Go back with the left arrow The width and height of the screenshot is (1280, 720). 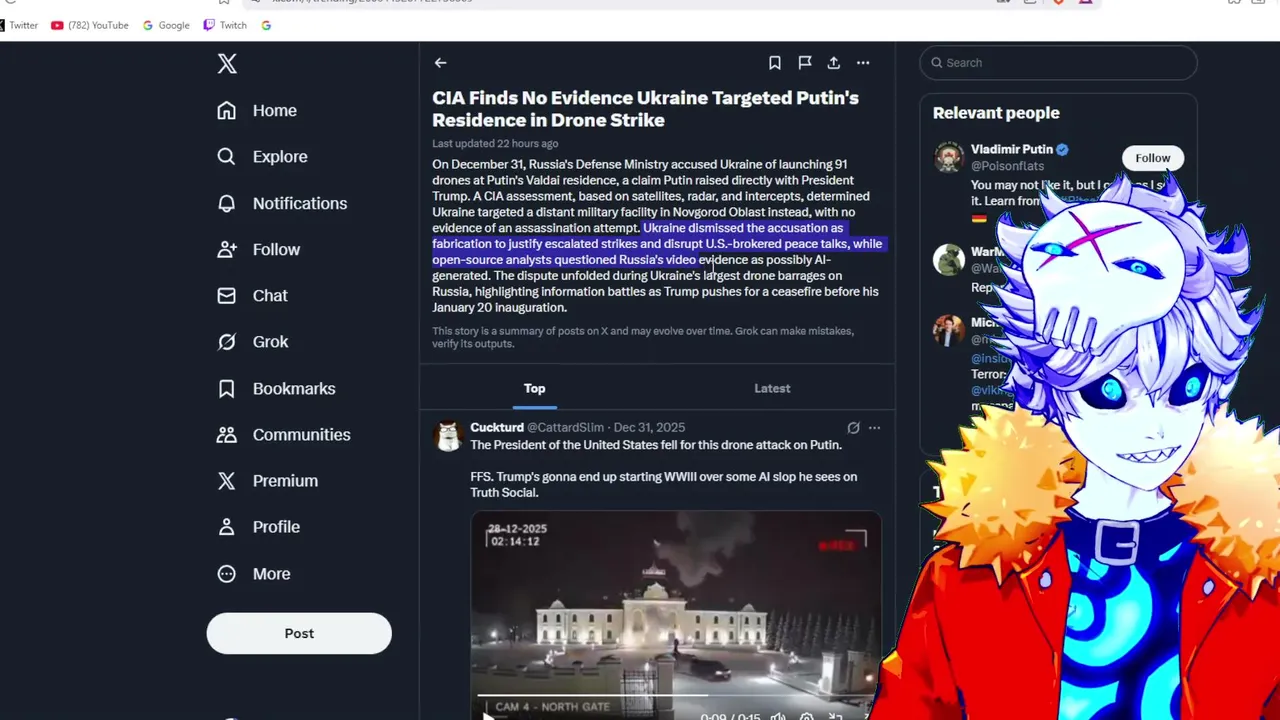[441, 63]
